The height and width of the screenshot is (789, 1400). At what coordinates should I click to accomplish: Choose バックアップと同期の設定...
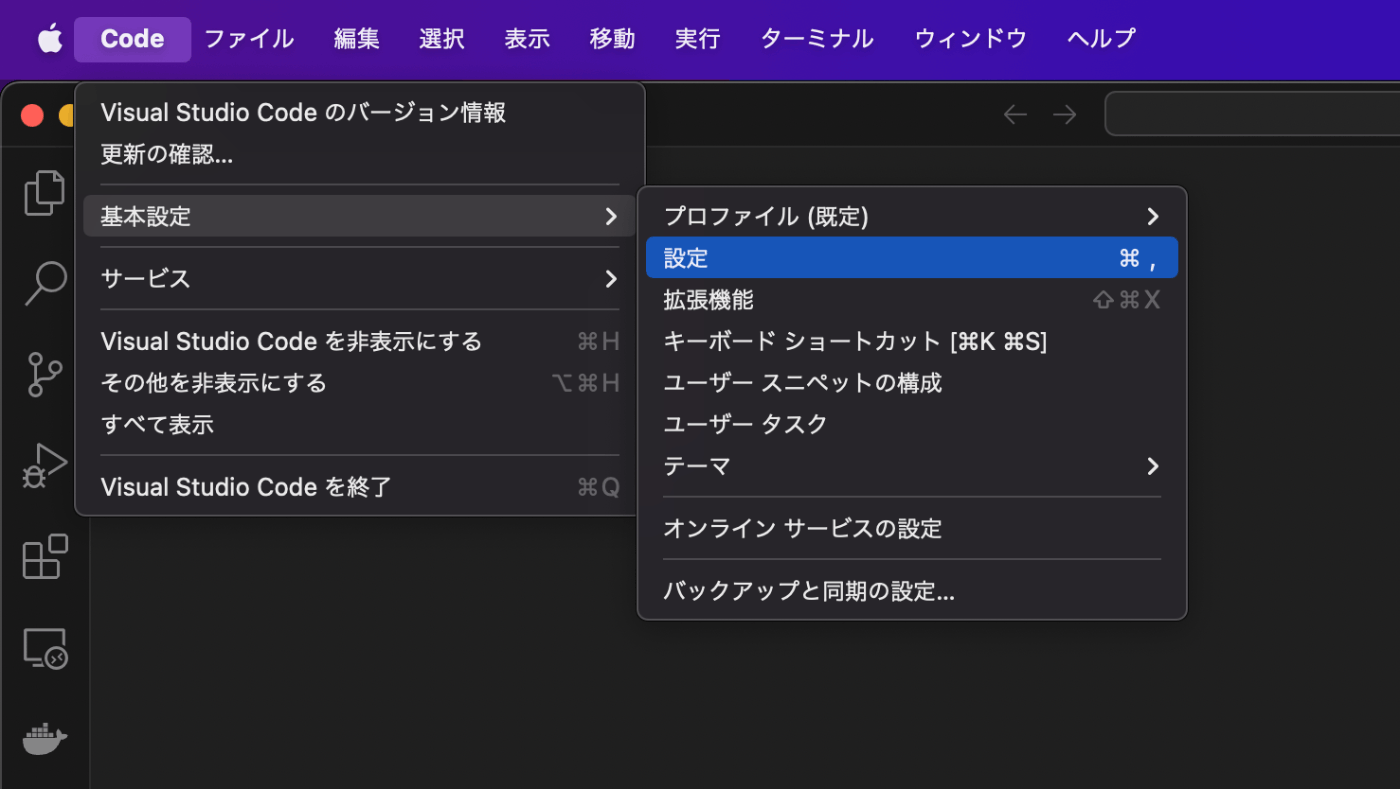pos(912,592)
